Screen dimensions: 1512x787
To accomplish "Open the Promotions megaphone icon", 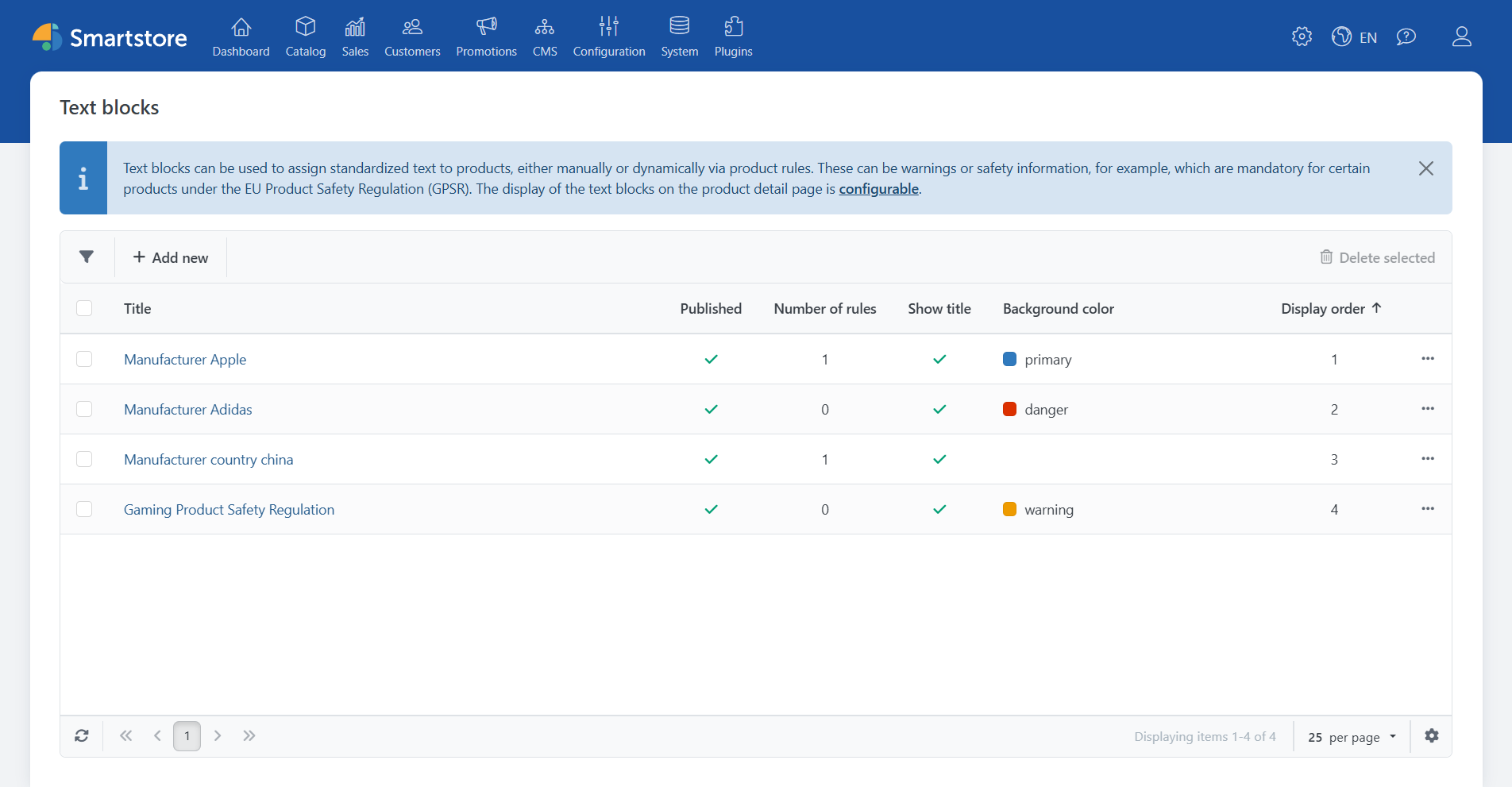I will (x=486, y=25).
